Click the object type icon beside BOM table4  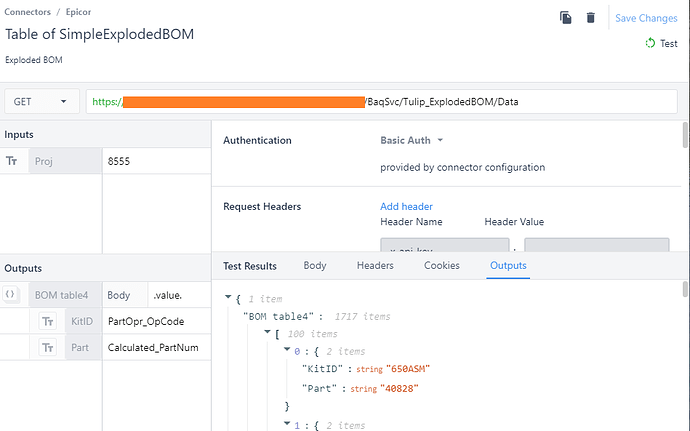click(10, 294)
